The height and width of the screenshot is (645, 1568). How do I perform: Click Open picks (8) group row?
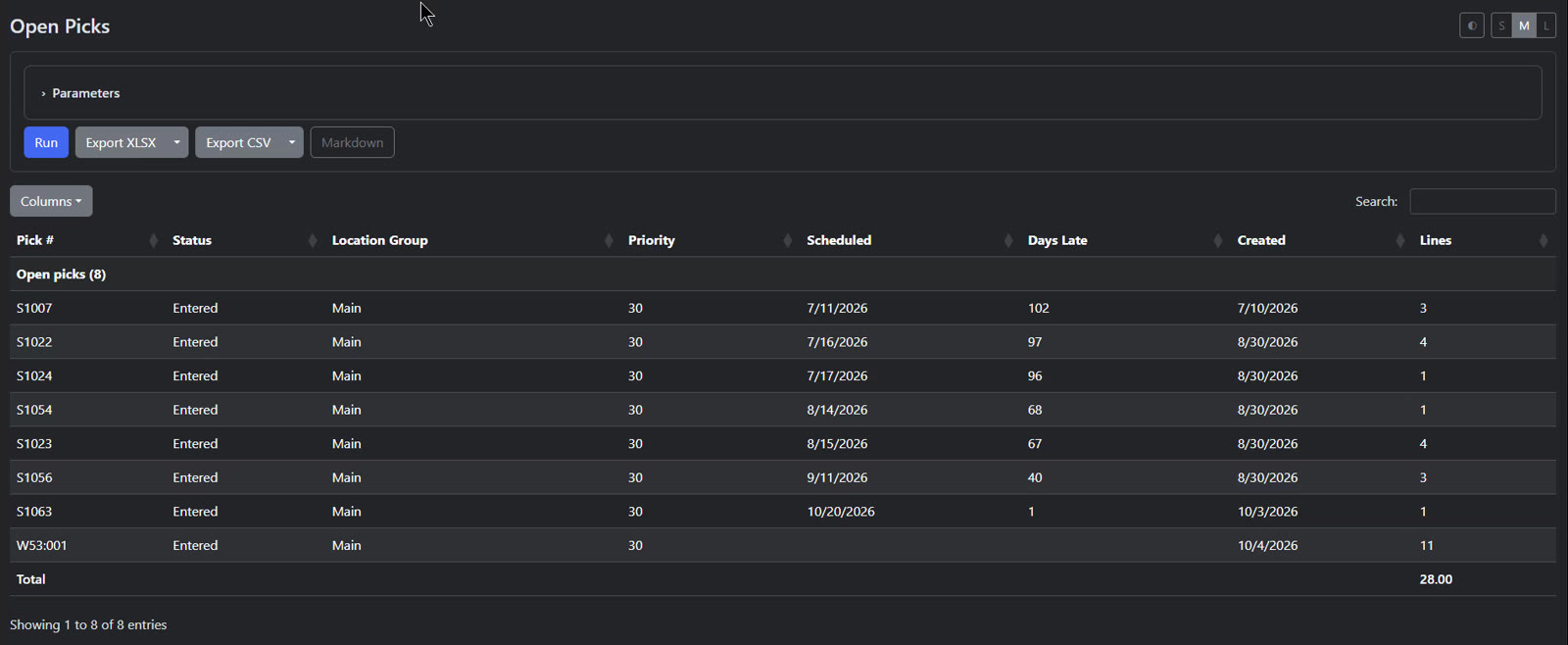point(783,274)
